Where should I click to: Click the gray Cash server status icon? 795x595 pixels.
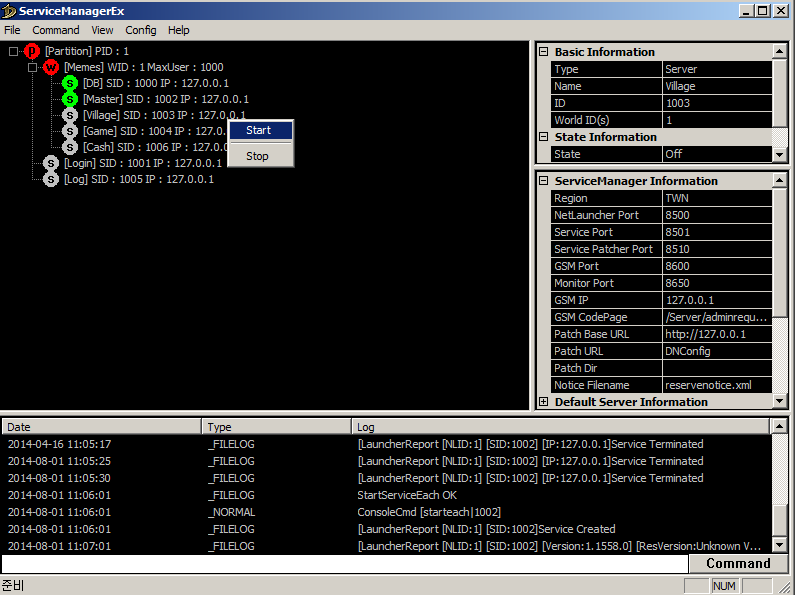point(69,147)
